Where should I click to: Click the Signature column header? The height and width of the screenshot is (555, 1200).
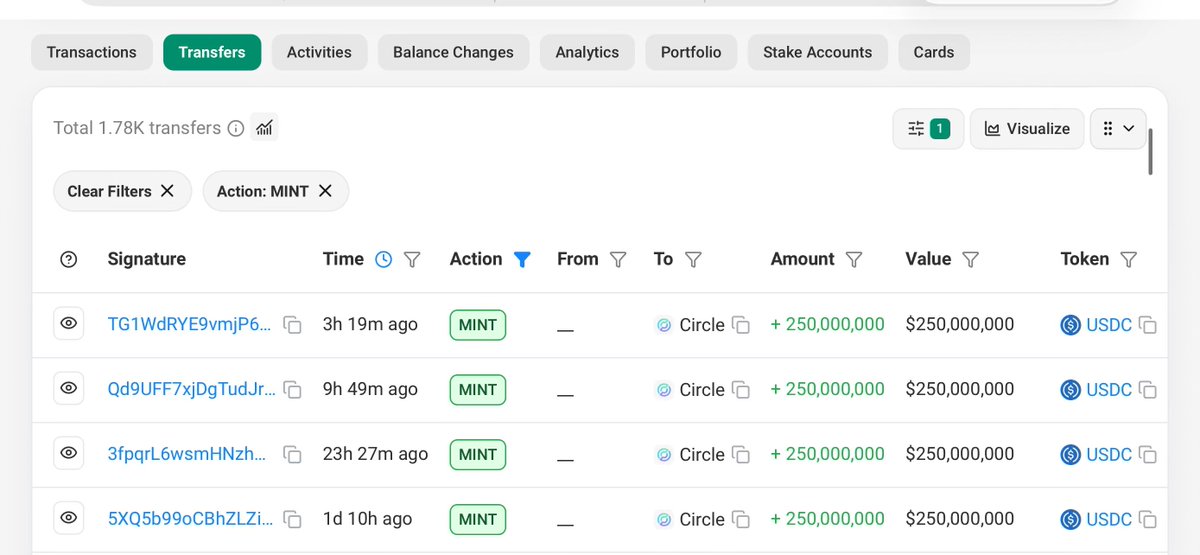tap(147, 259)
